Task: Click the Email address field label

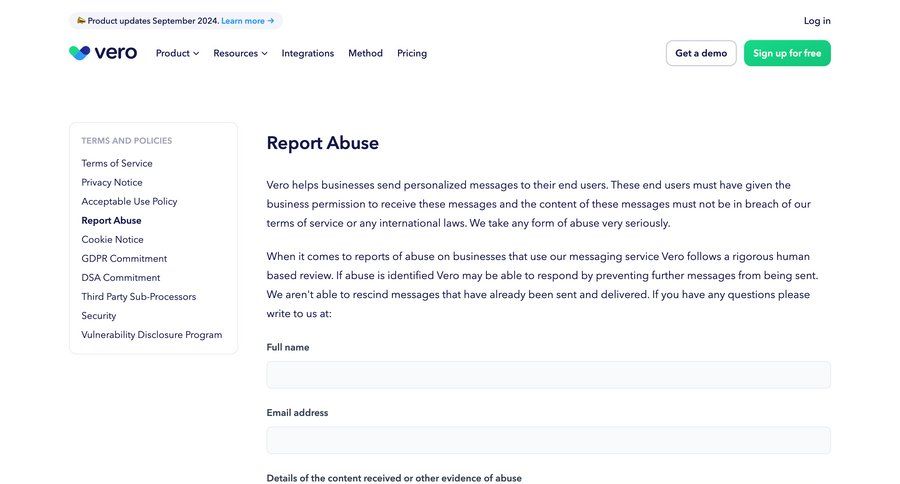Action: pyautogui.click(x=297, y=412)
